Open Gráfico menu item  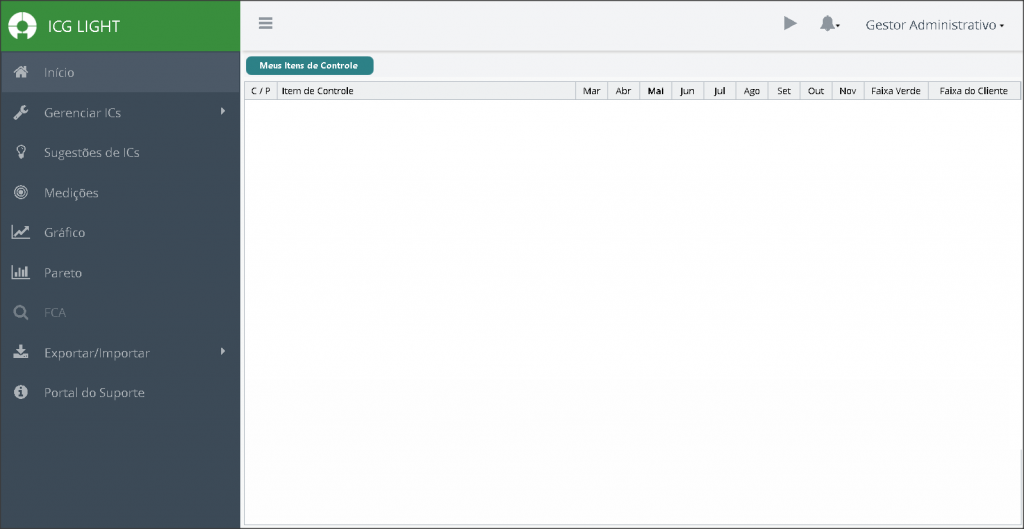click(120, 232)
